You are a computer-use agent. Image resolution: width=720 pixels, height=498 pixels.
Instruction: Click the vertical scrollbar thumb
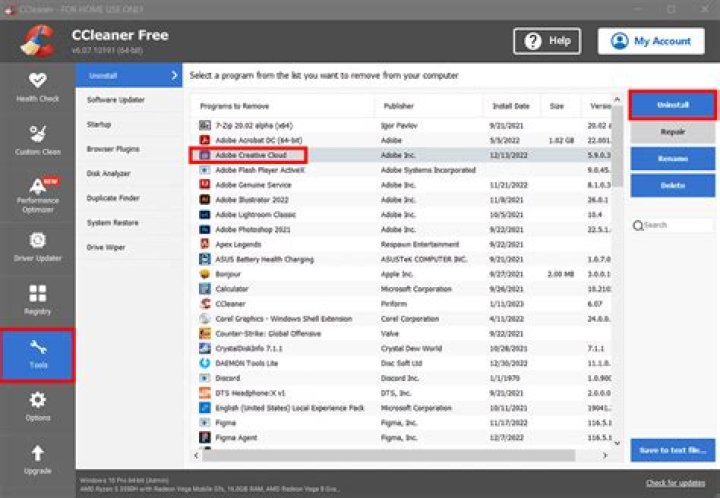click(x=617, y=146)
